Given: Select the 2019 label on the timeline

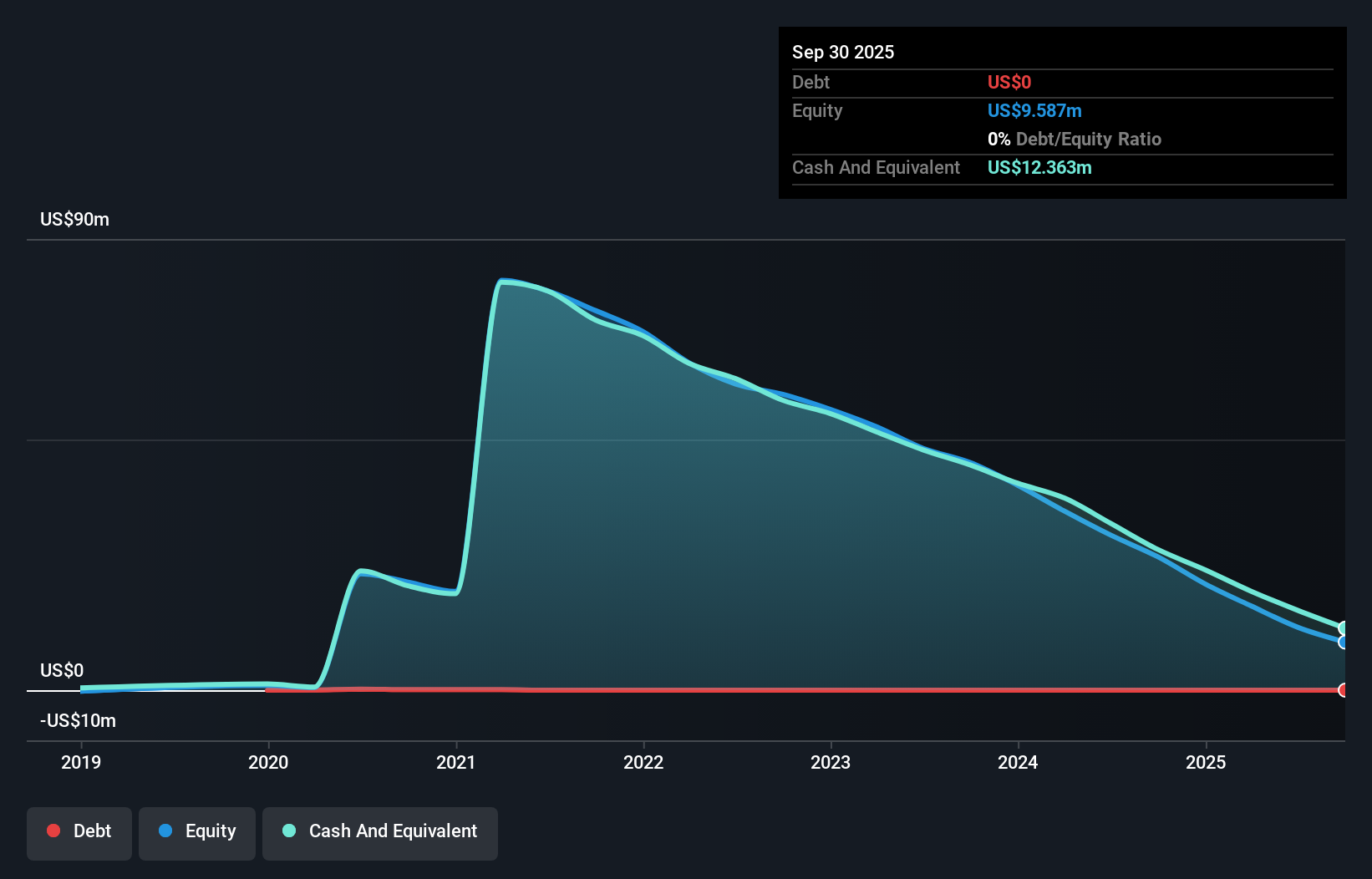Looking at the screenshot, I should [80, 762].
